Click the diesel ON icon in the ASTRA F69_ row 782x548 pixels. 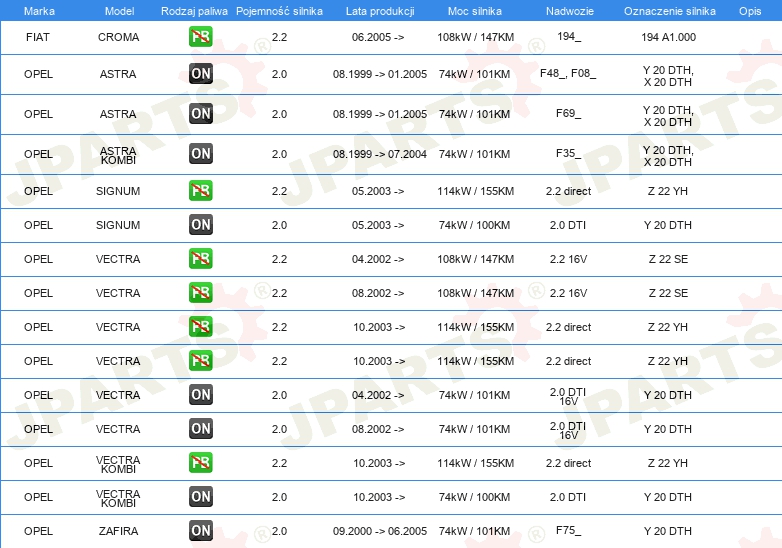200,114
